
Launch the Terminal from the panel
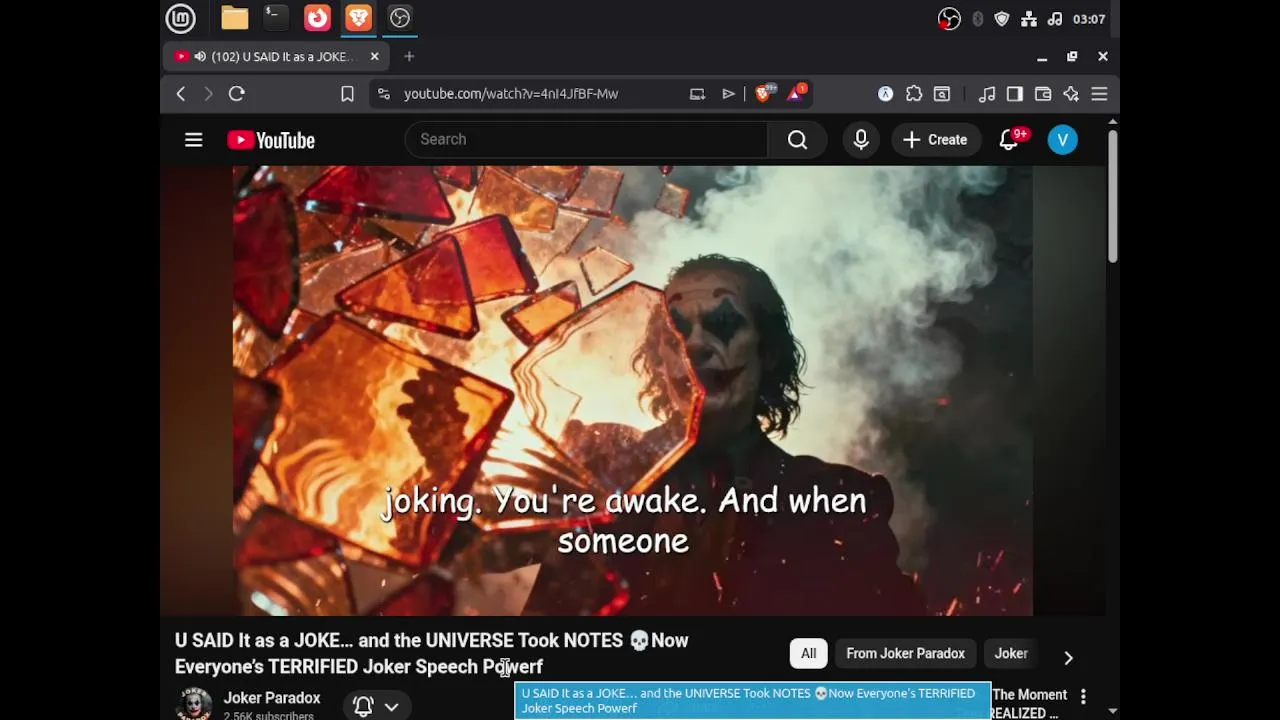(x=276, y=18)
